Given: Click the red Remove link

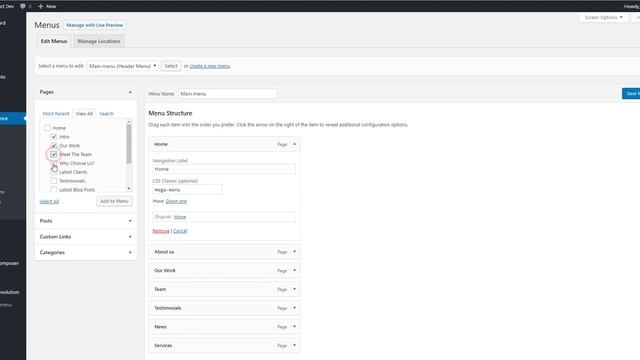Looking at the screenshot, I should pyautogui.click(x=161, y=231).
